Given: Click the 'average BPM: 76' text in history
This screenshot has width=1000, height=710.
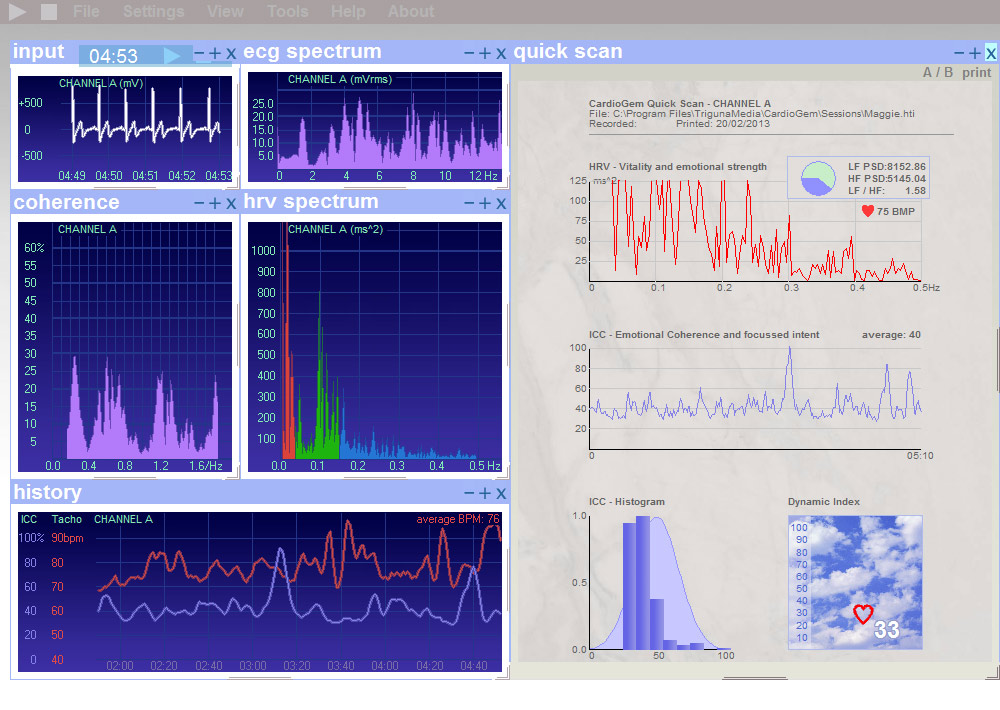Looking at the screenshot, I should pyautogui.click(x=458, y=519).
